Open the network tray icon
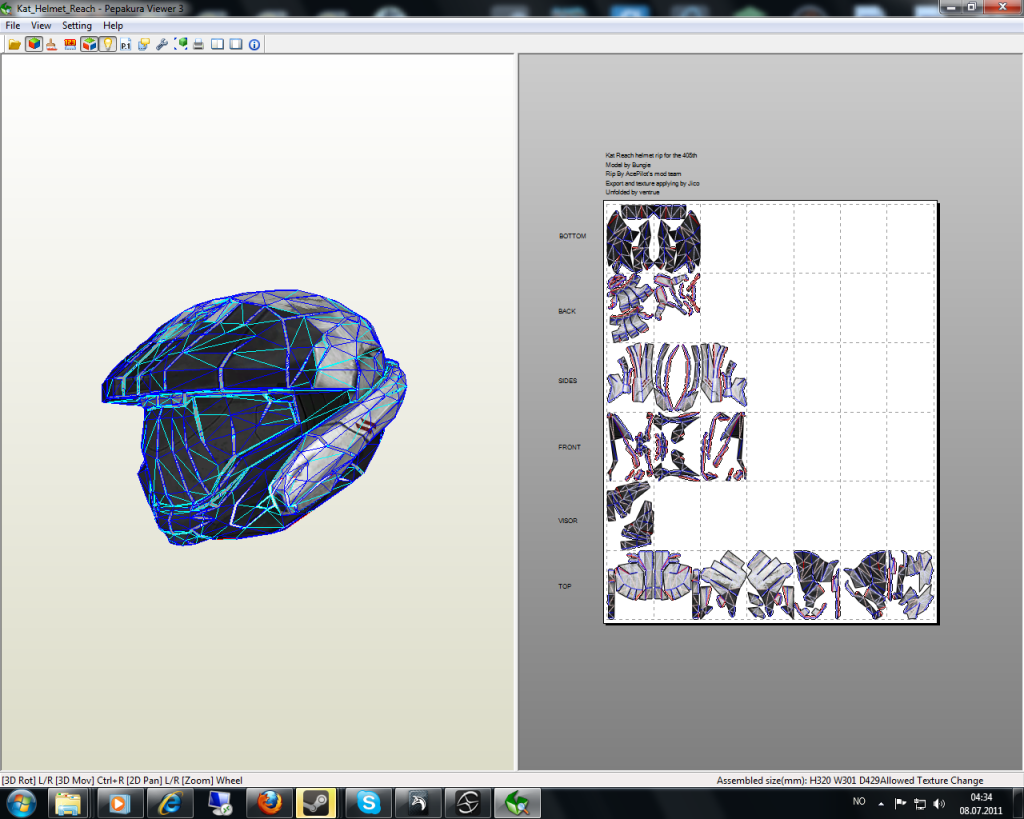This screenshot has width=1024, height=819. point(920,803)
